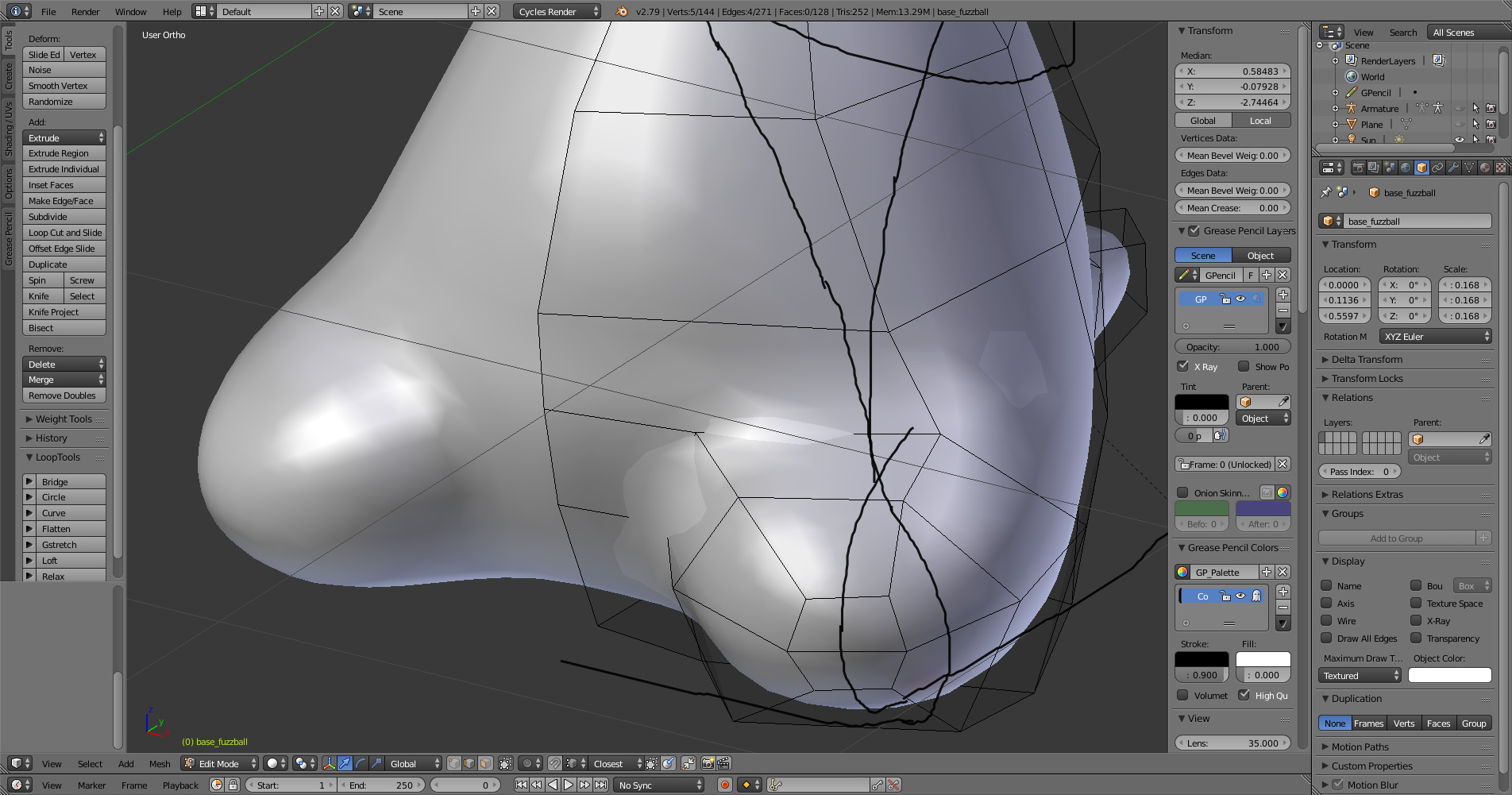
Task: Open the Material sphere tab
Action: click(1485, 168)
